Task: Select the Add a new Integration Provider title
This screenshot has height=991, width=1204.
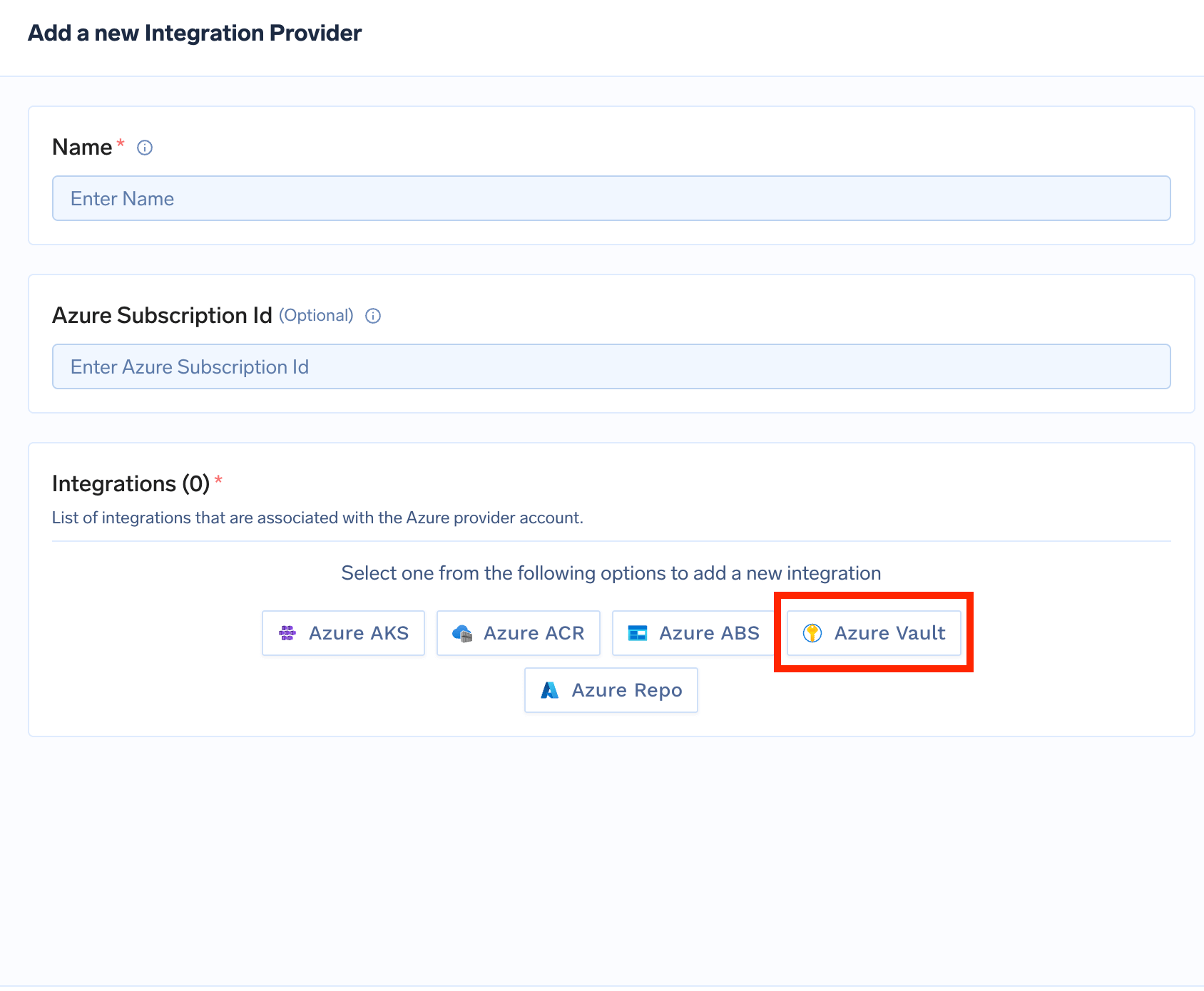Action: (x=194, y=33)
